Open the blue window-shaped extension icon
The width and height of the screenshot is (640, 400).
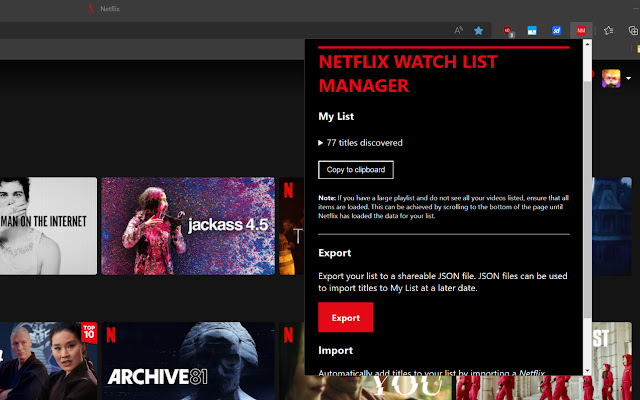coord(533,30)
